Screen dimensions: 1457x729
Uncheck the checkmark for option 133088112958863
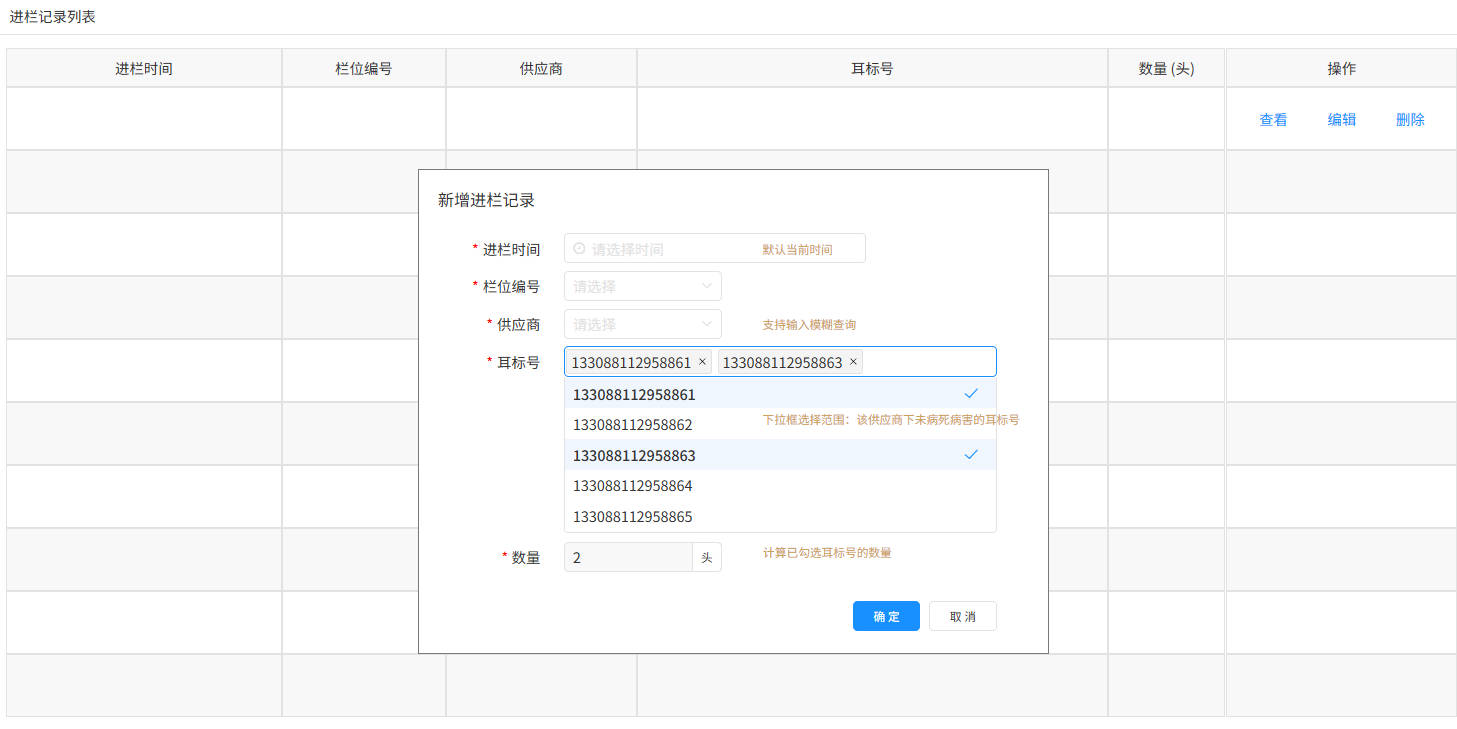point(970,454)
